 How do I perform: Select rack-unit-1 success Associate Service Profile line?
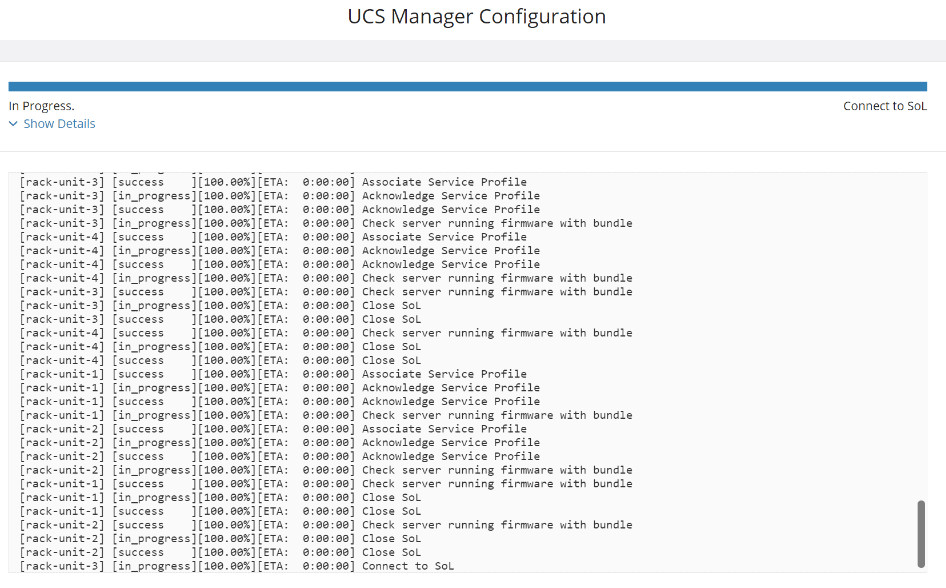[x=273, y=375]
